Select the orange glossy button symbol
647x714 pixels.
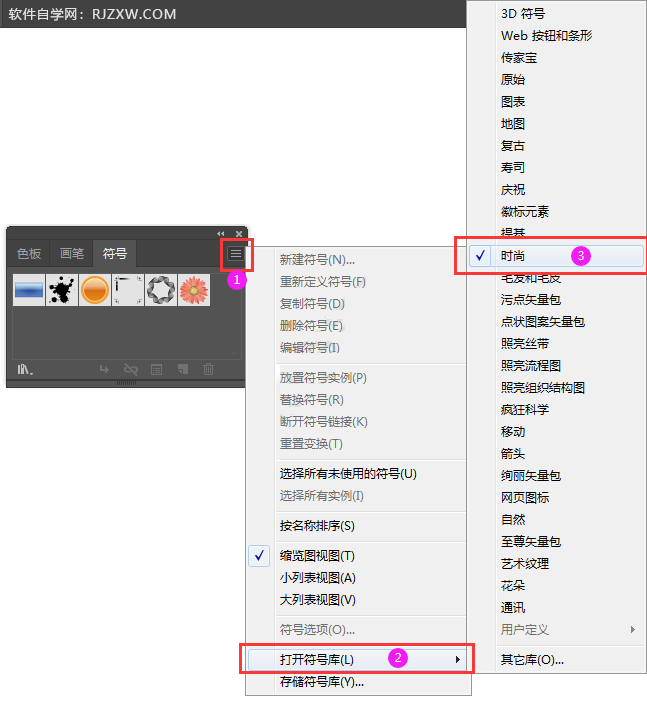point(95,290)
